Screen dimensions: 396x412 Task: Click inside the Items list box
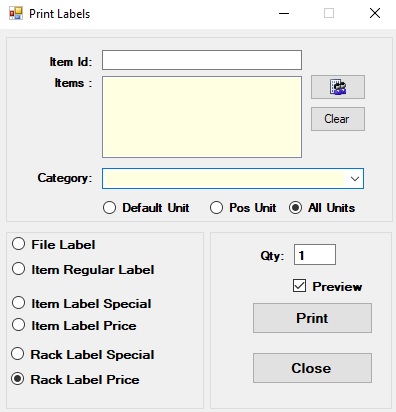tap(202, 117)
